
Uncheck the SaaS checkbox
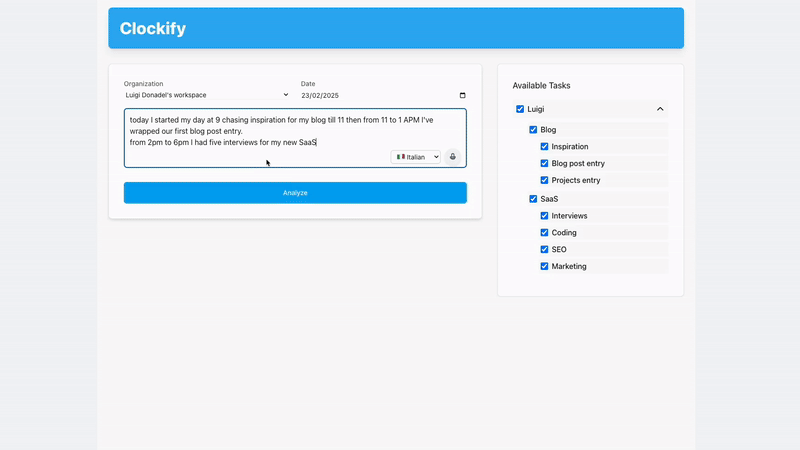click(533, 199)
